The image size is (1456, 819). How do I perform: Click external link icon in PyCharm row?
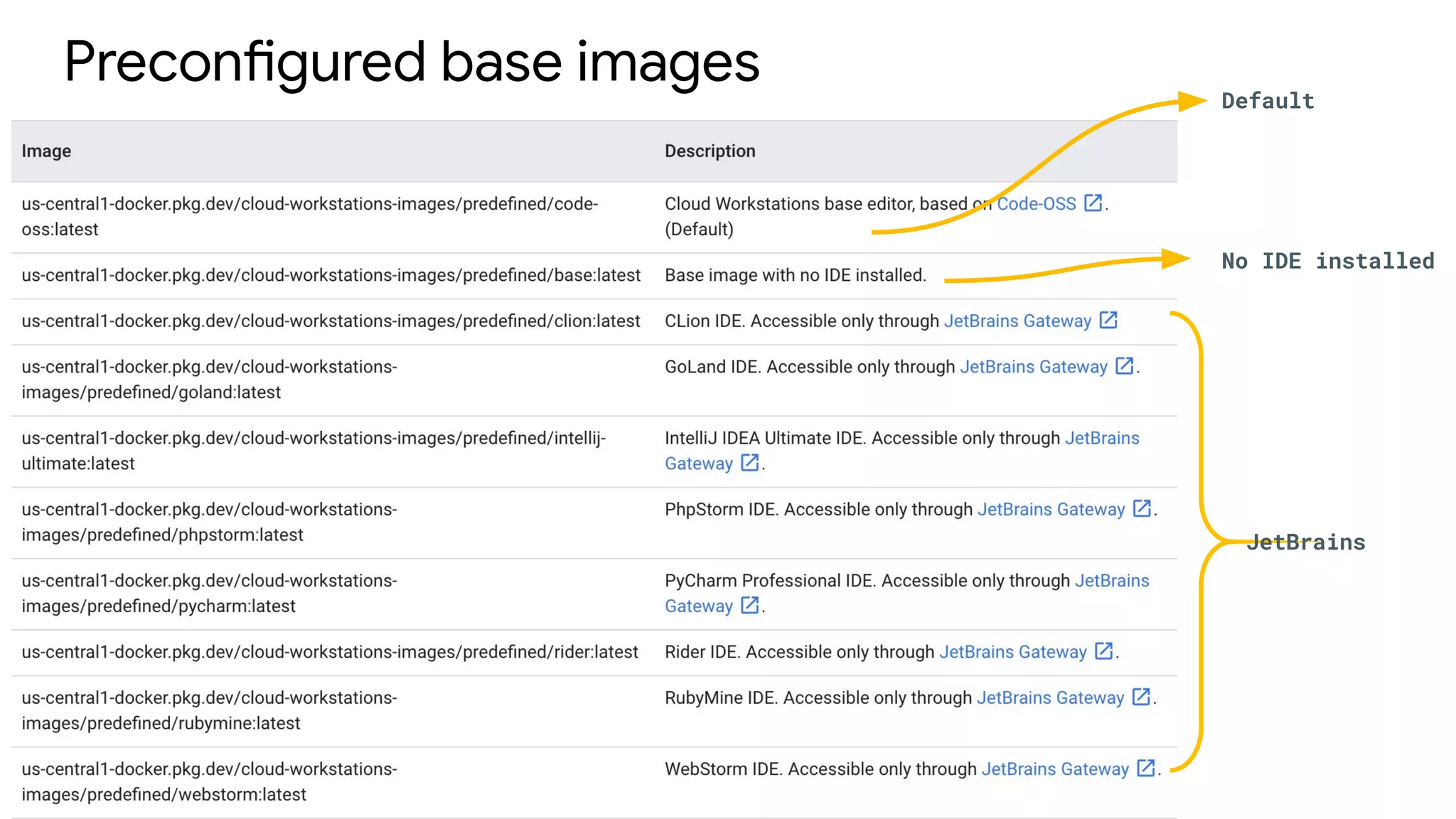click(x=750, y=605)
